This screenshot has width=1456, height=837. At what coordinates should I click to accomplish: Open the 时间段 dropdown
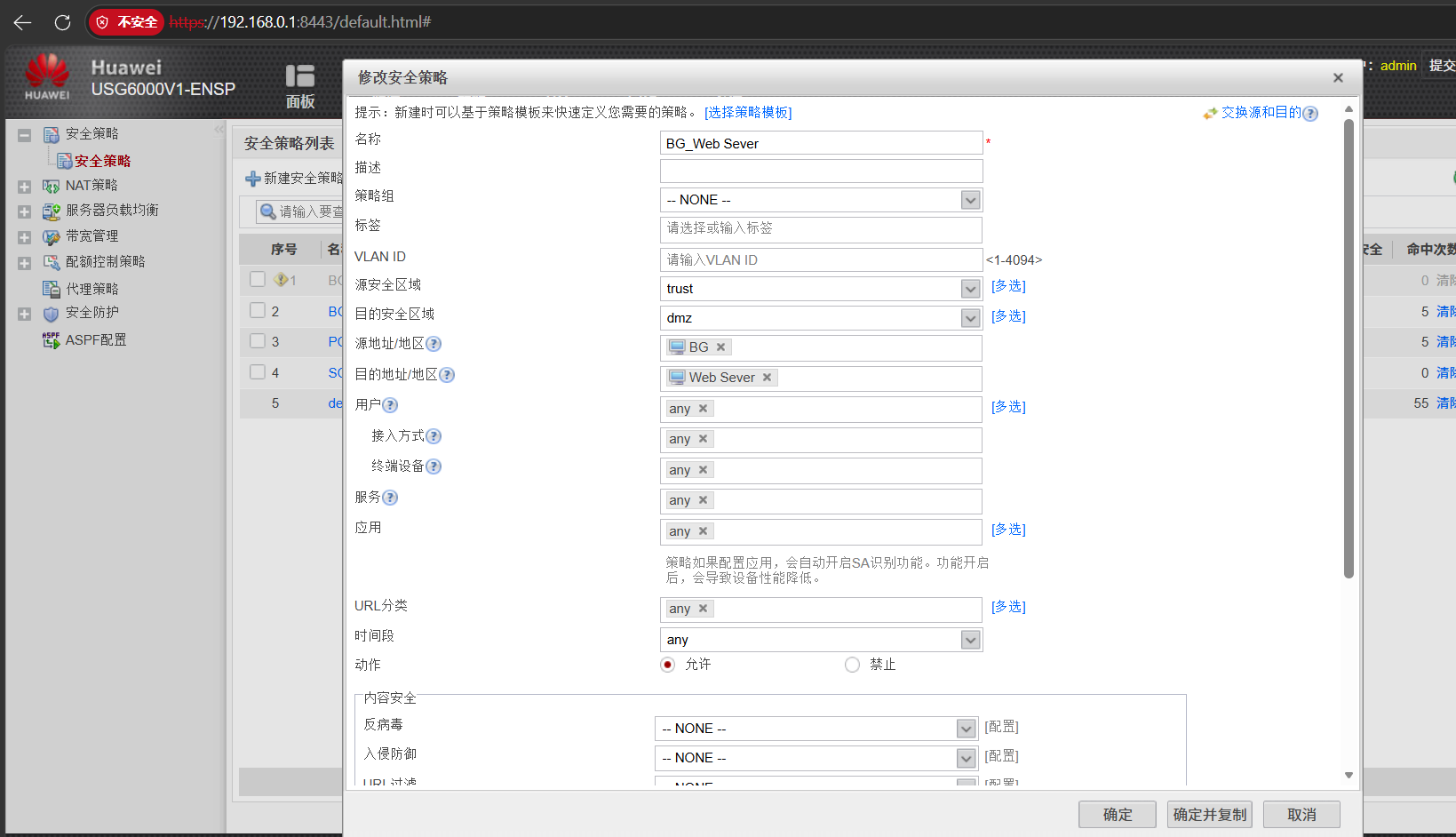pyautogui.click(x=970, y=640)
